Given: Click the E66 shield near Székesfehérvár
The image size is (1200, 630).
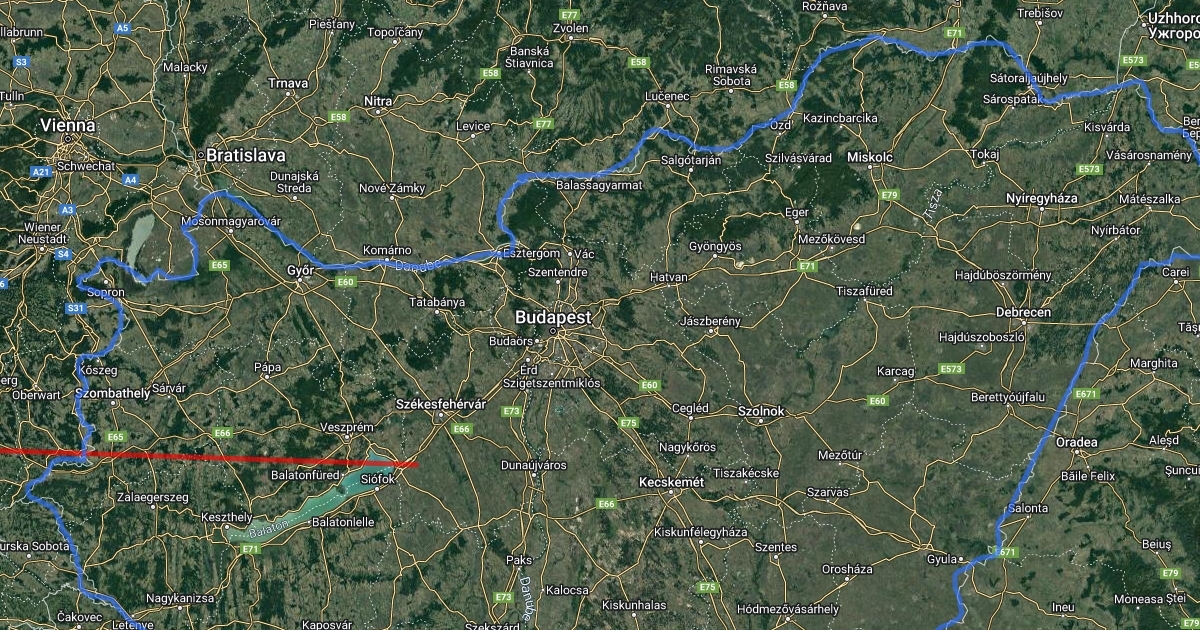Looking at the screenshot, I should pyautogui.click(x=461, y=429).
